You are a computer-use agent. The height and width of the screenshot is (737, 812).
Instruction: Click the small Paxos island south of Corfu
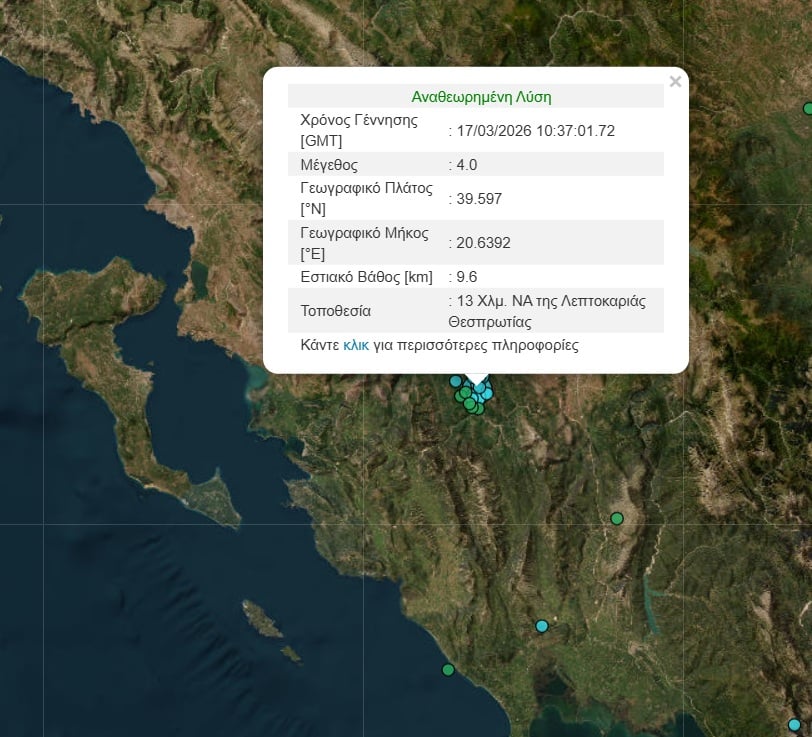(262, 619)
